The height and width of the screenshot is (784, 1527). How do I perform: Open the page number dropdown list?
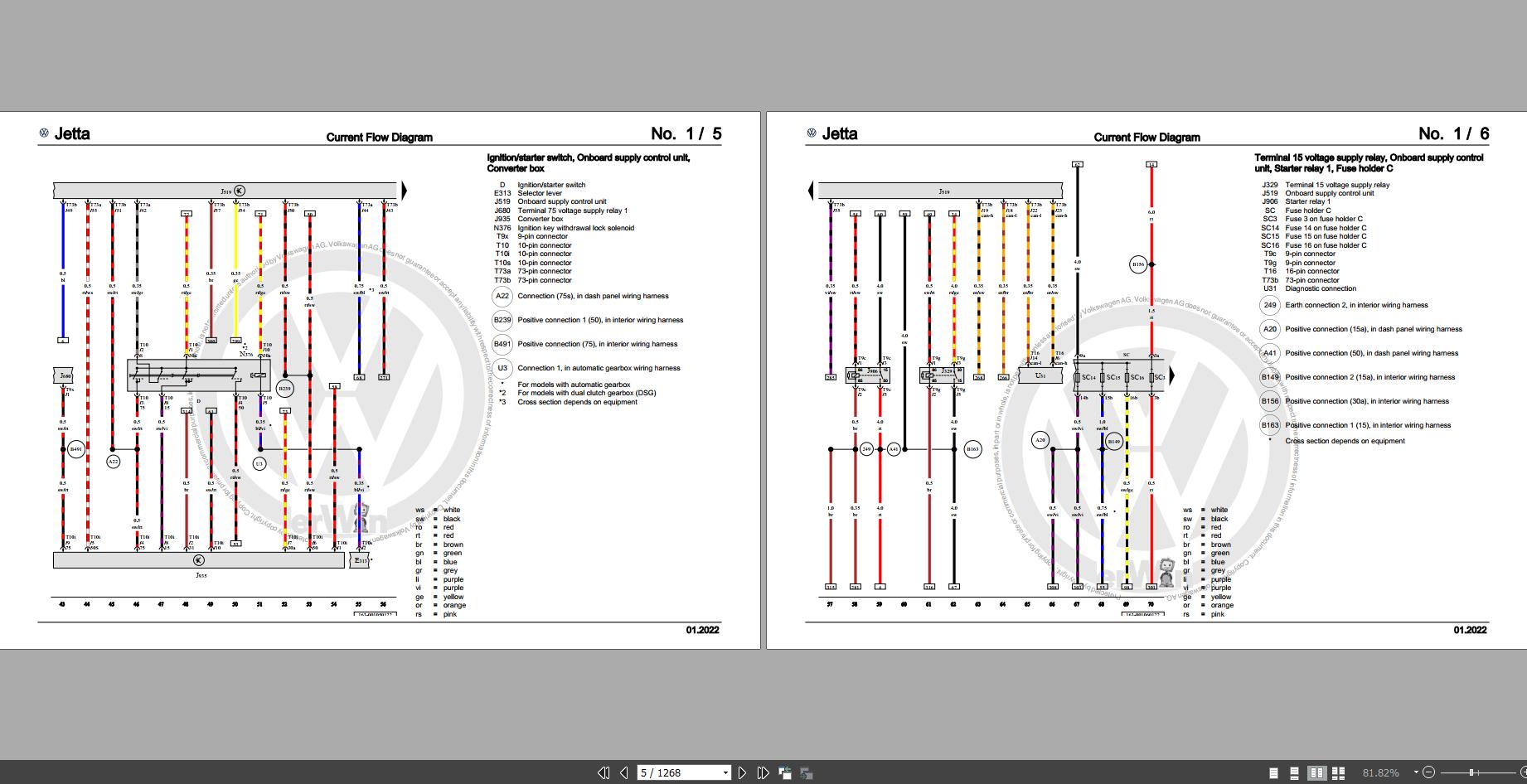[x=725, y=772]
